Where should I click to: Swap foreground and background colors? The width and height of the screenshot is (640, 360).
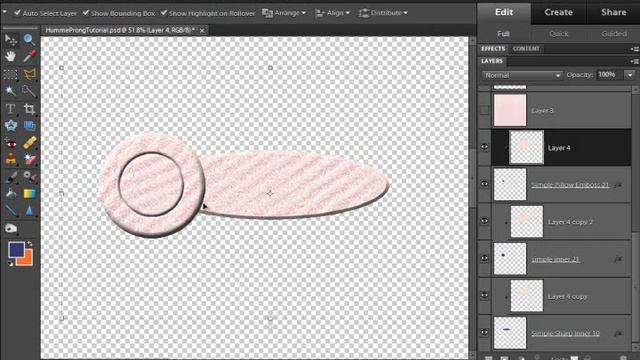[x=29, y=244]
